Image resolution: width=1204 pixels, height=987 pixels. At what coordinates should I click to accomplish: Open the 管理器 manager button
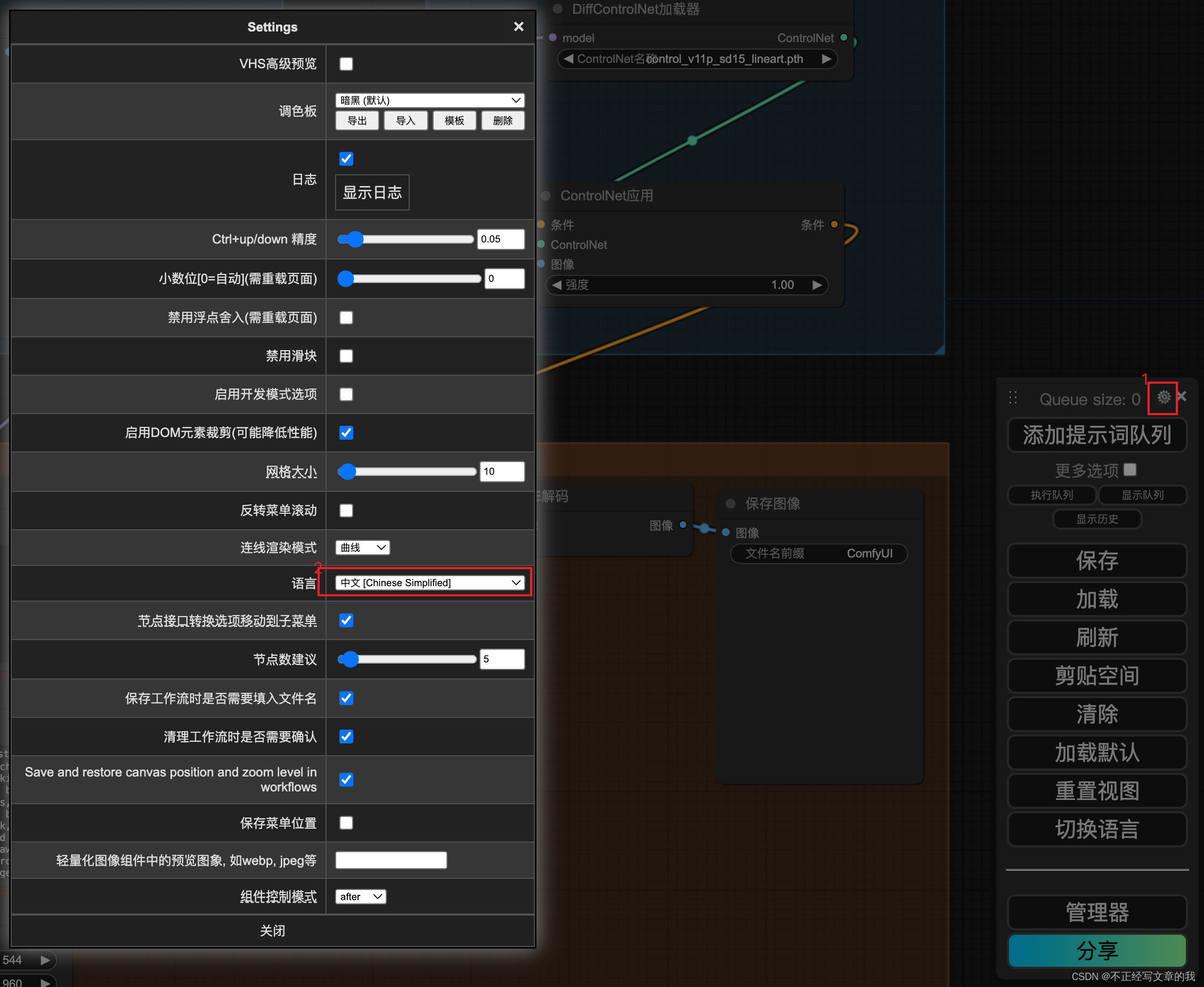pos(1097,912)
